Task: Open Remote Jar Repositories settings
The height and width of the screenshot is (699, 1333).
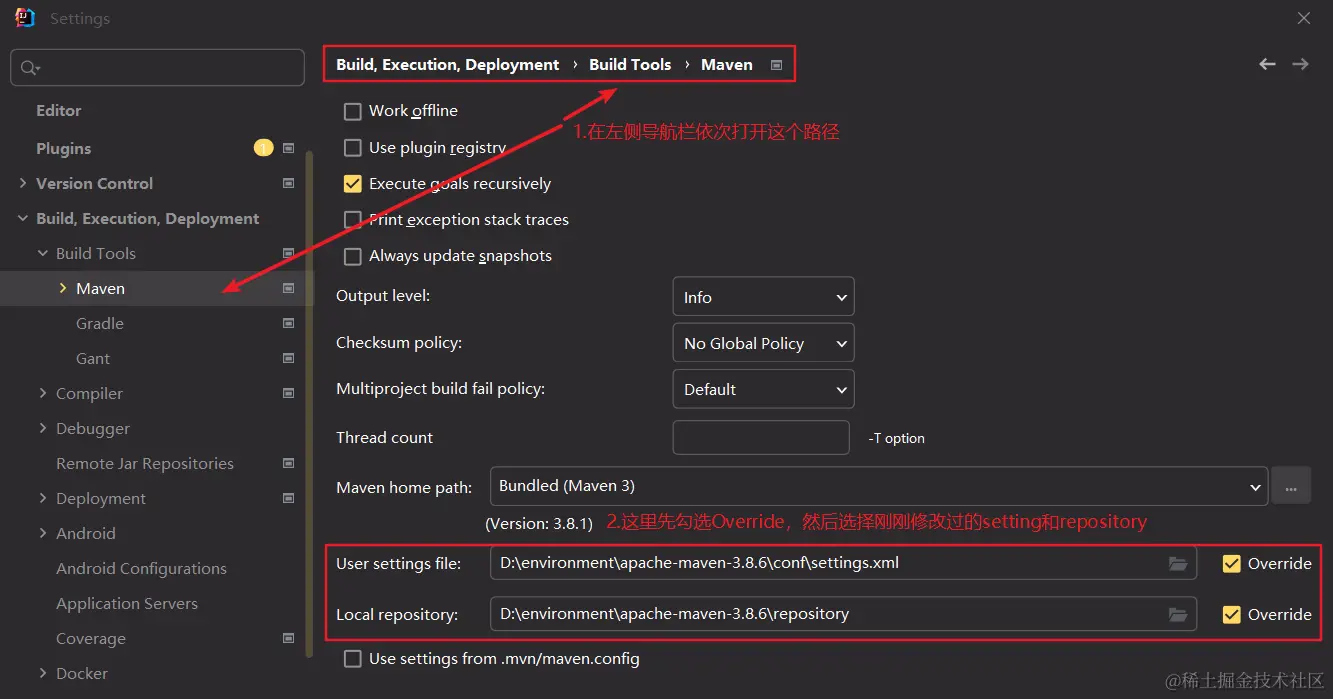Action: click(x=145, y=463)
